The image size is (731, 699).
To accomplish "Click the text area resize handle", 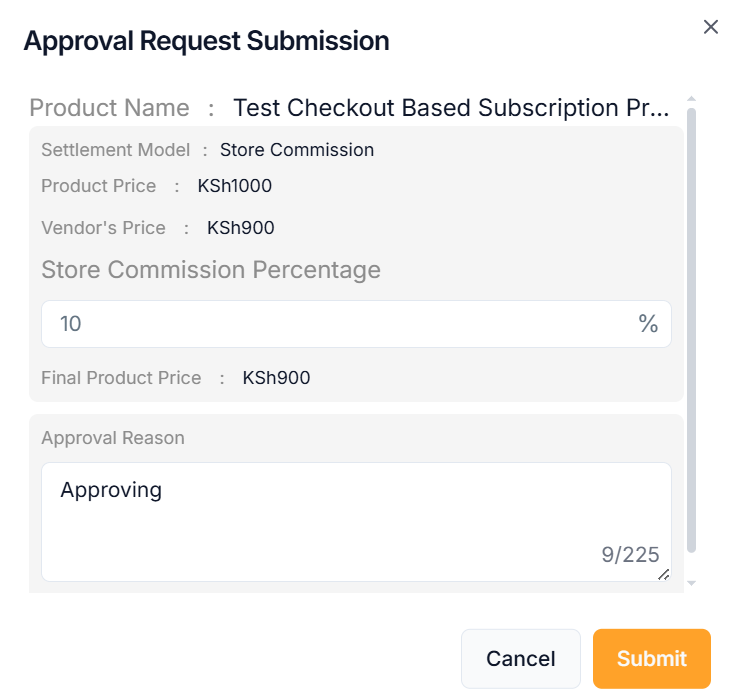I will coord(663,574).
